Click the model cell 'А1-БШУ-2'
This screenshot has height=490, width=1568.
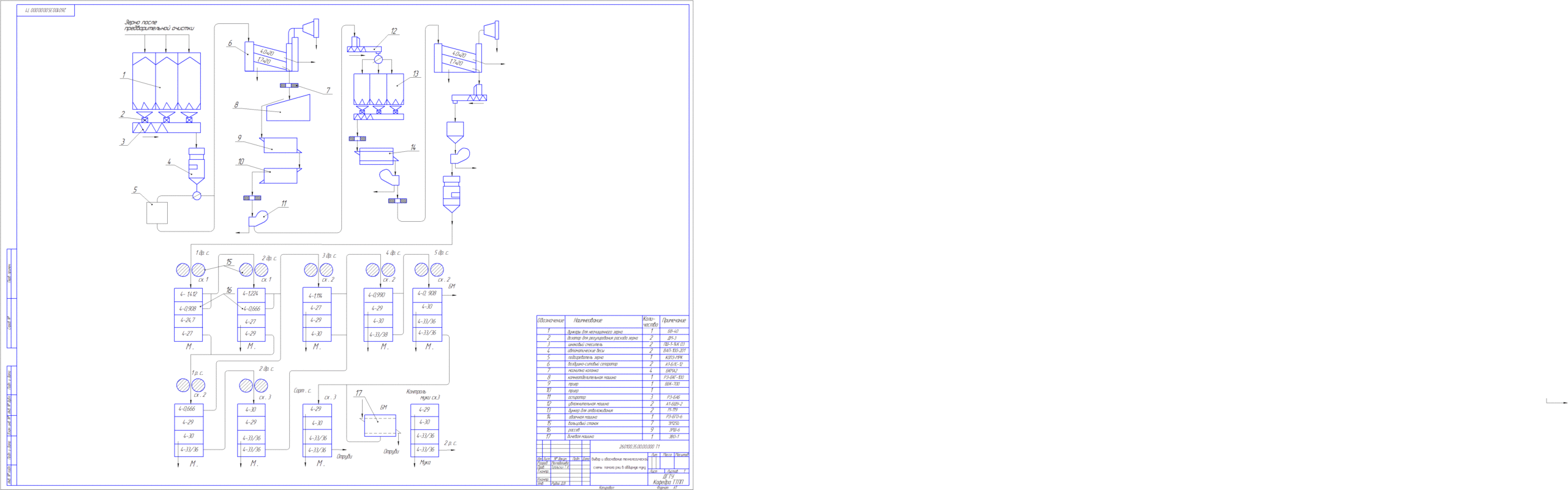coord(674,404)
